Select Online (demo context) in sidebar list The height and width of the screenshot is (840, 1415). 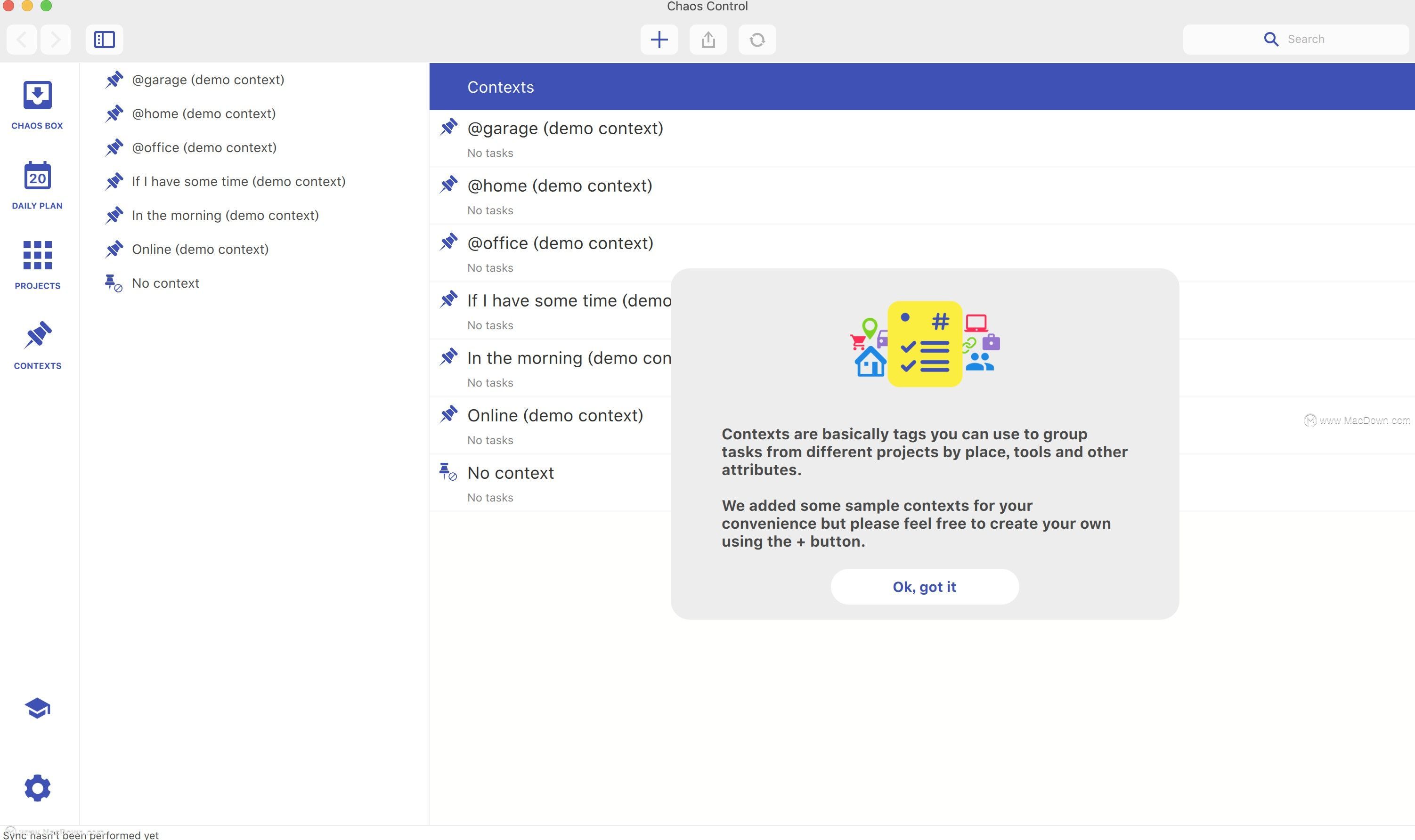tap(254, 250)
